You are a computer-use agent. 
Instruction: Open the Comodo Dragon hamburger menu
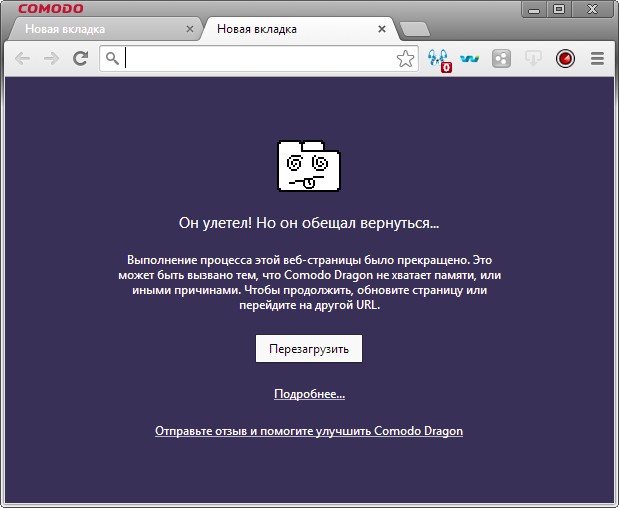(597, 59)
